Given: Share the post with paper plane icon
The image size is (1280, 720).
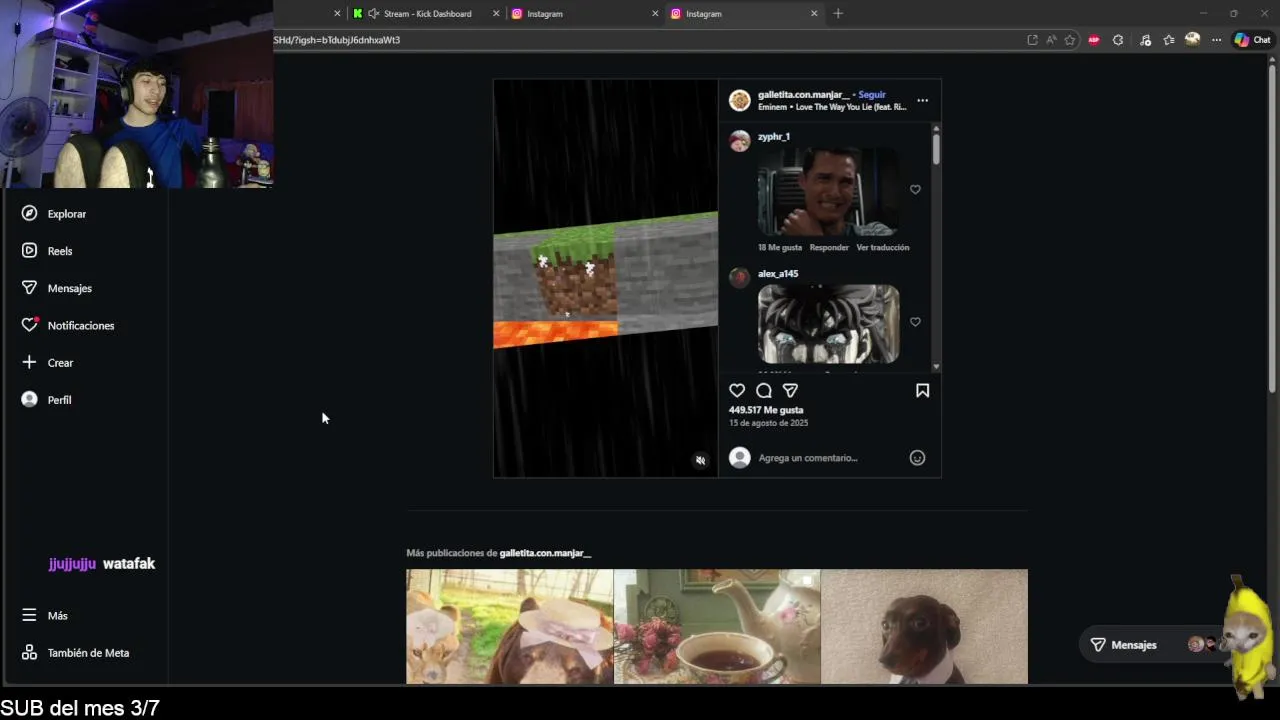Looking at the screenshot, I should tap(790, 391).
